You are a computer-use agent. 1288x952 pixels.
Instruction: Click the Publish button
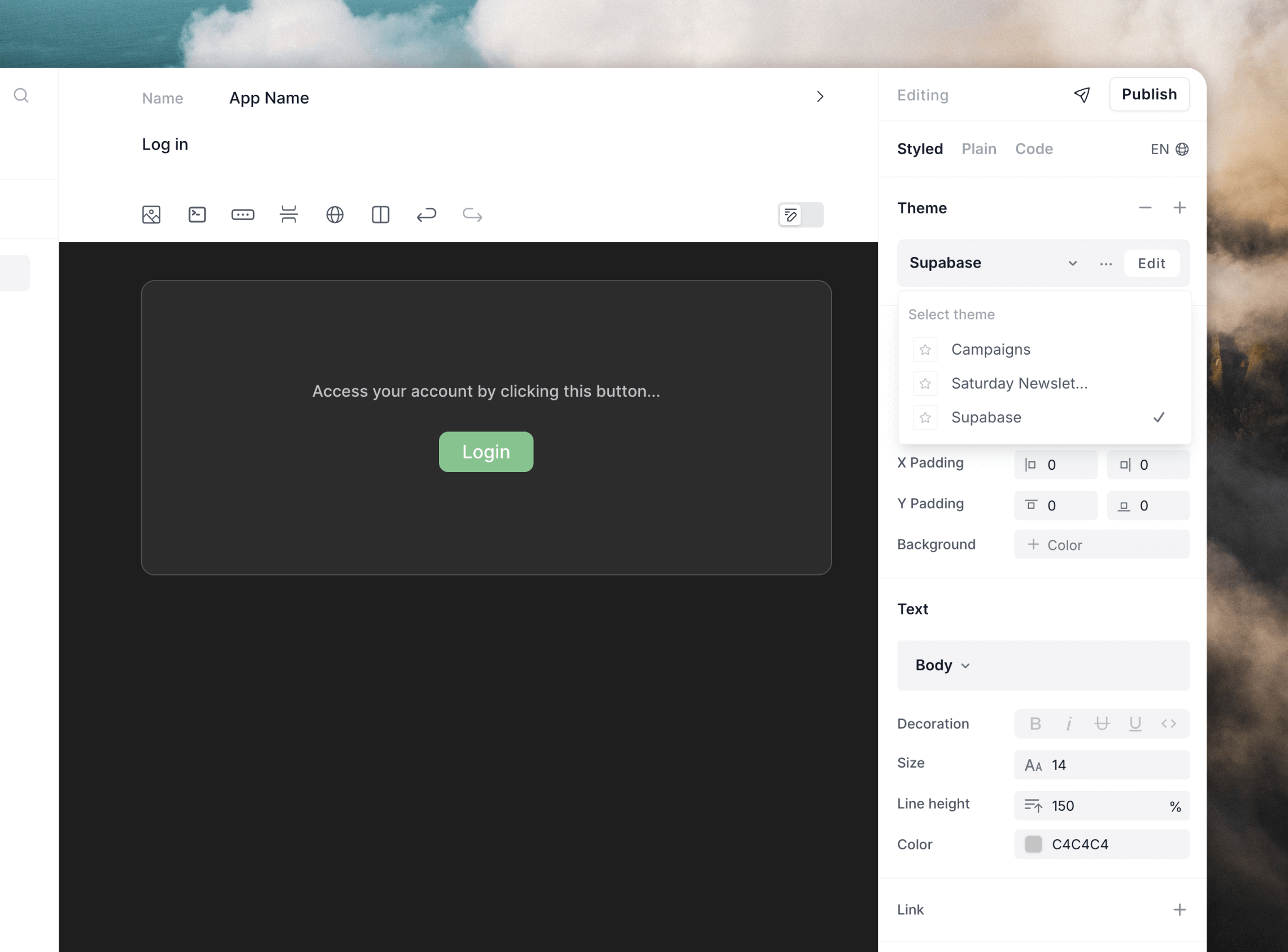pos(1149,94)
